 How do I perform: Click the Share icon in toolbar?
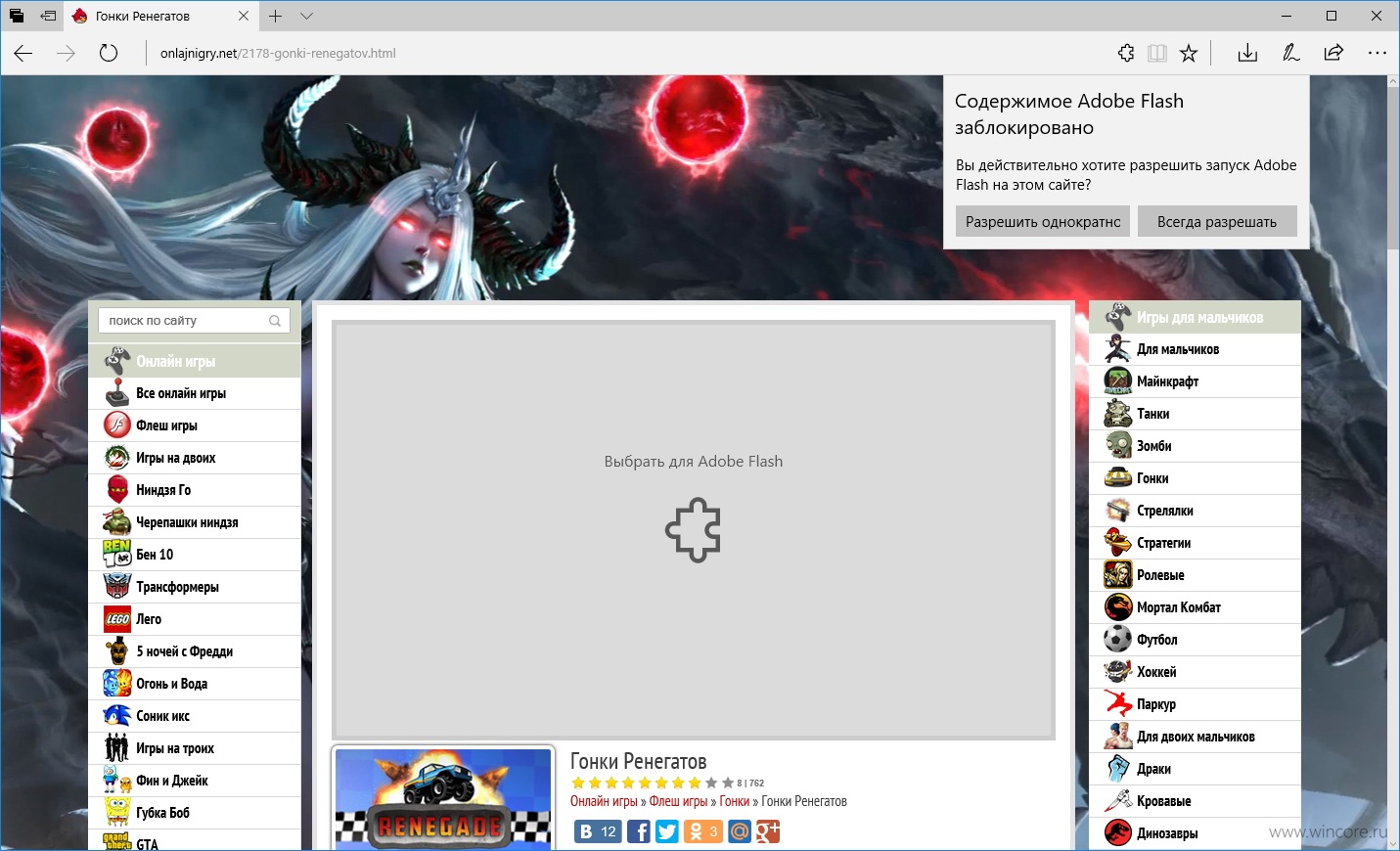pos(1333,53)
